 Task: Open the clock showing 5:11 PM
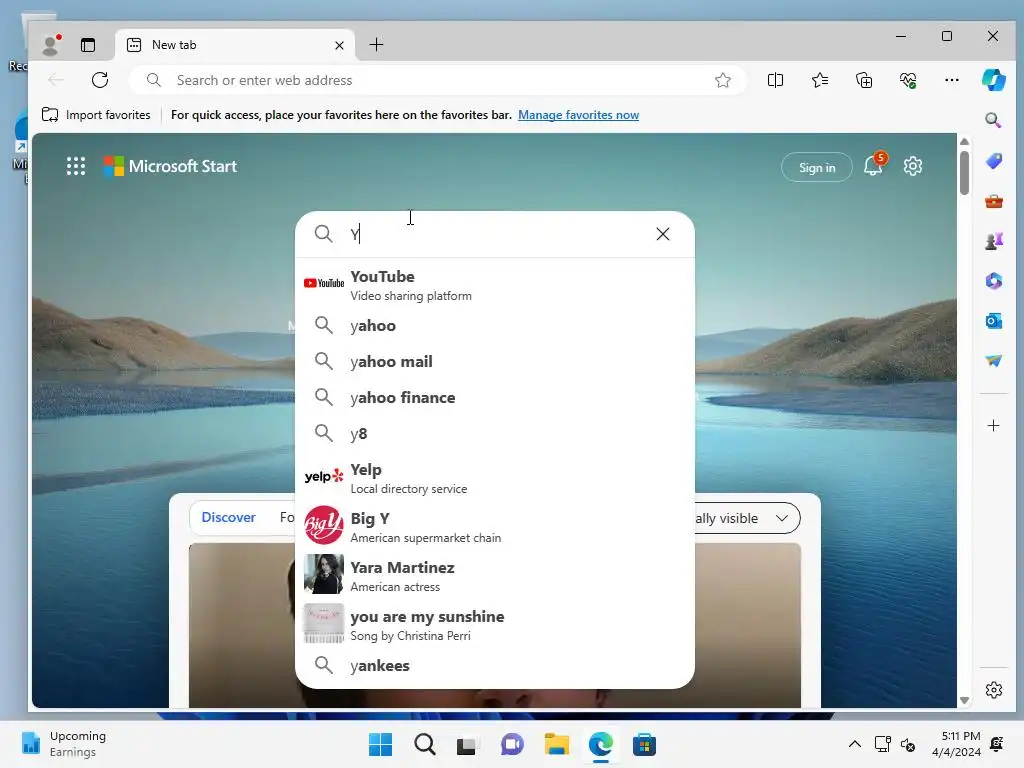coord(957,744)
